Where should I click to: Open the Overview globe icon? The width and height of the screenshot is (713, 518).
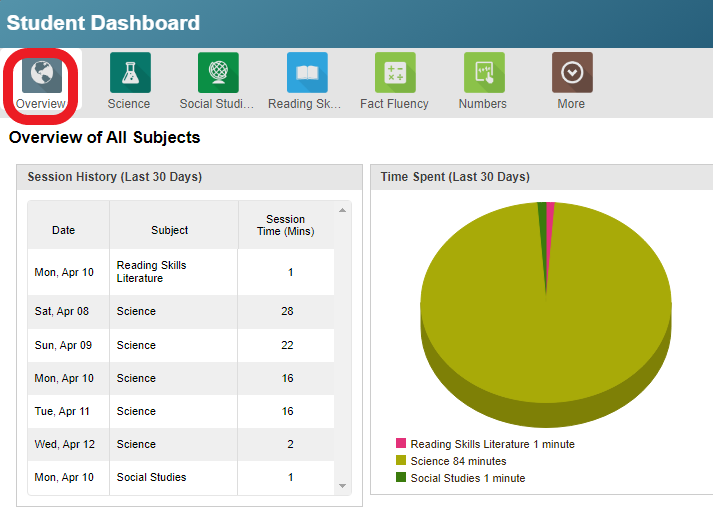[x=41, y=74]
